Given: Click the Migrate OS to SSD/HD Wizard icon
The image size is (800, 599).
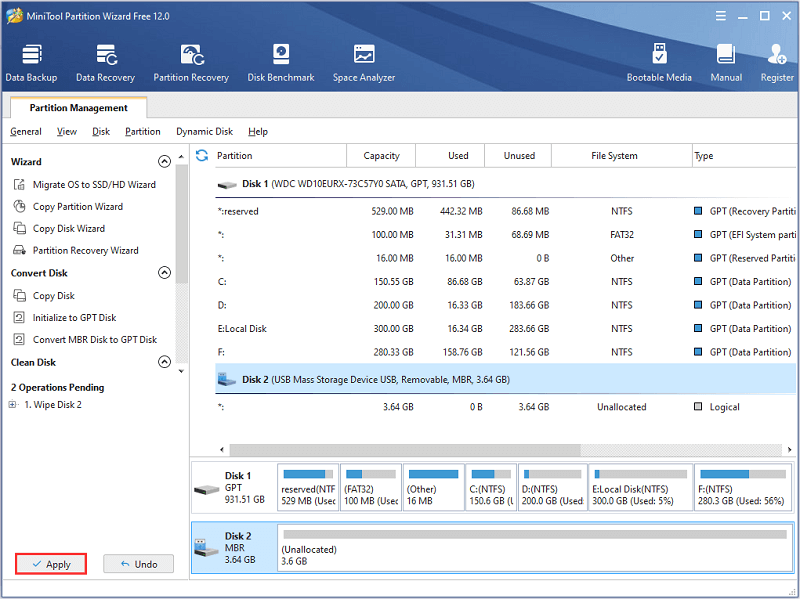Looking at the screenshot, I should [x=19, y=184].
